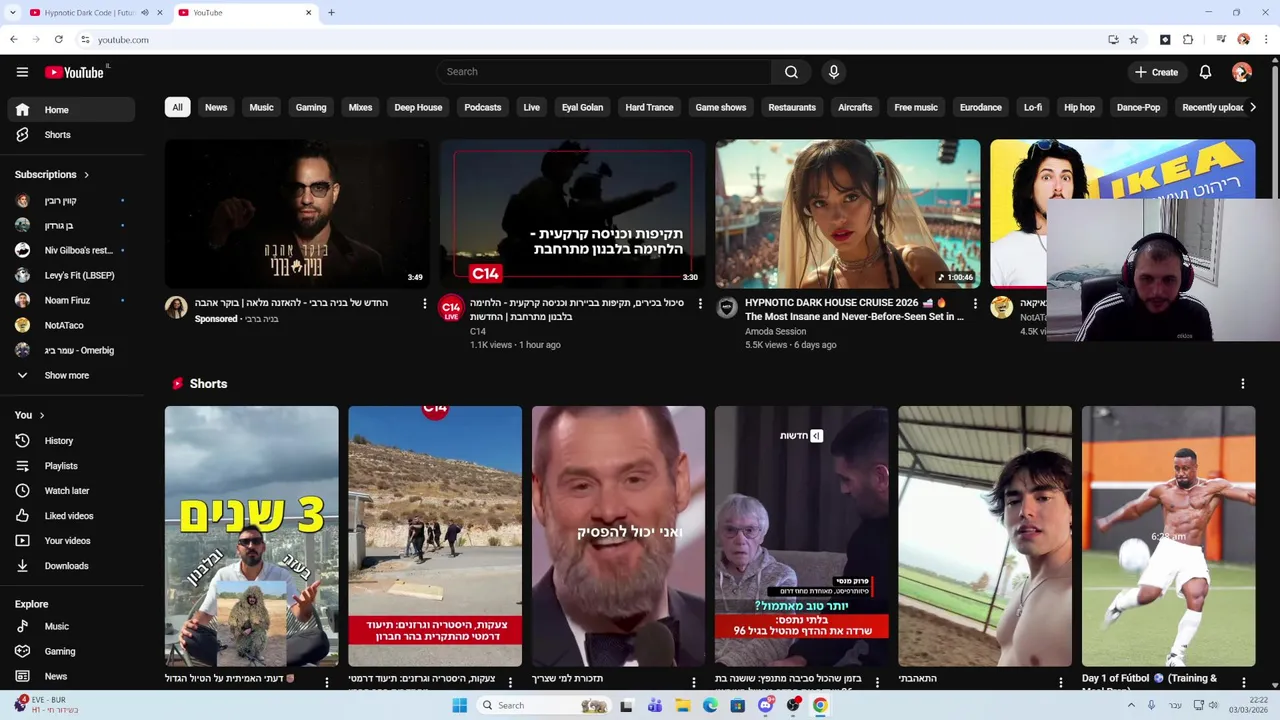Open the '3 שנים' short thumbnail

[x=252, y=536]
